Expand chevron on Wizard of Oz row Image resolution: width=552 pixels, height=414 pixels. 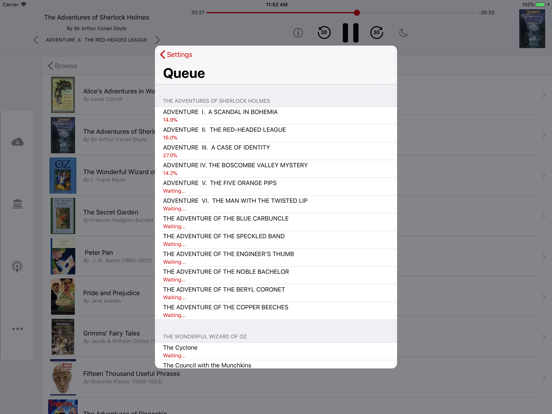coord(544,176)
